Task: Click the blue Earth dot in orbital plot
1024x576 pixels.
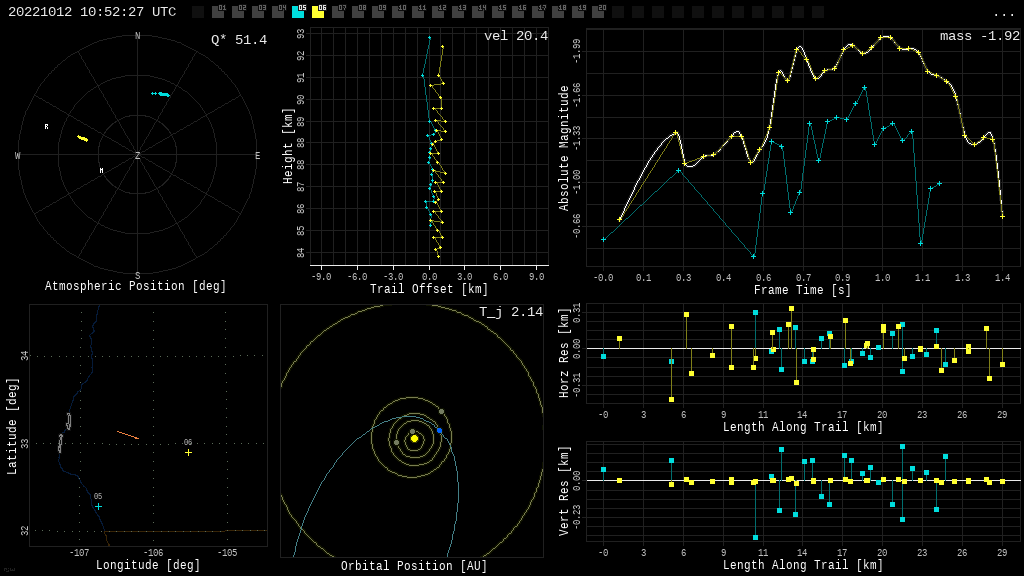Action: tap(439, 431)
